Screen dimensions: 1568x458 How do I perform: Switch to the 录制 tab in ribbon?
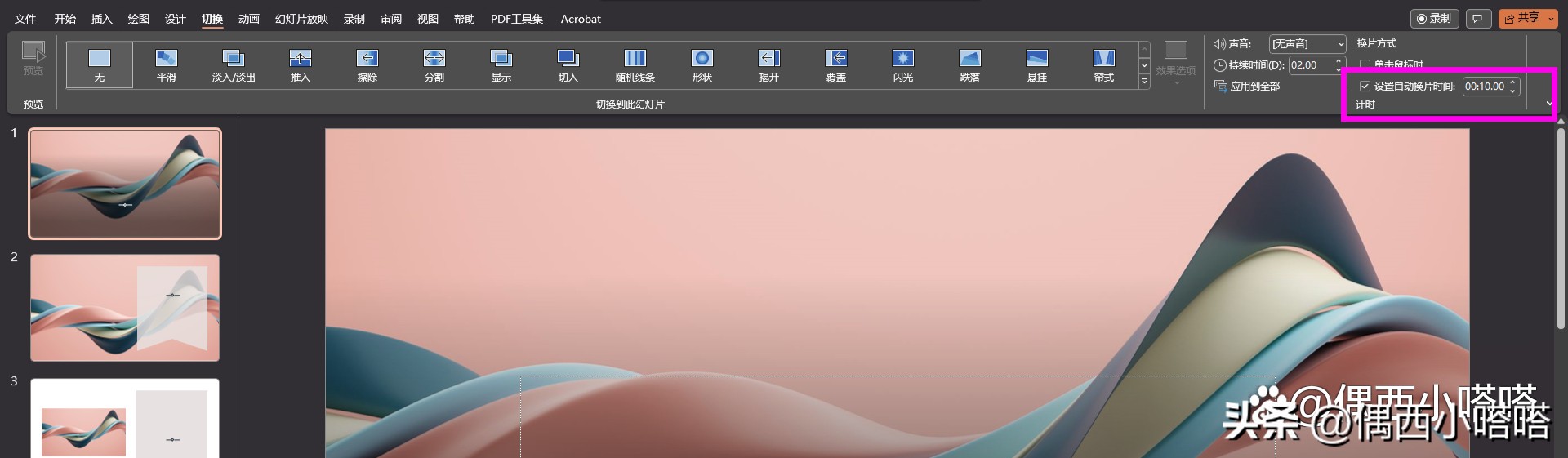(354, 19)
